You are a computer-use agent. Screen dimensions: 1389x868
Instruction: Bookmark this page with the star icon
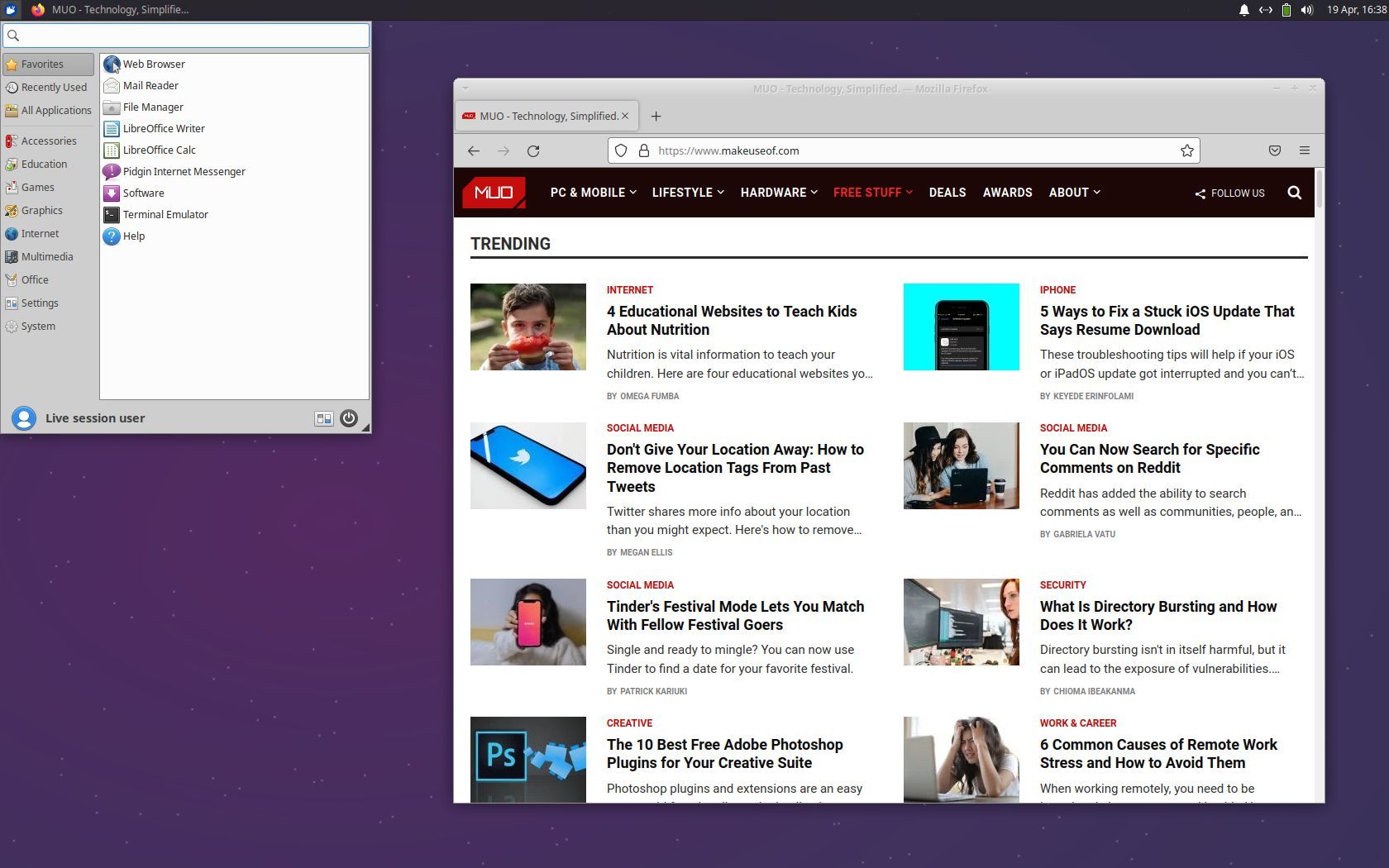tap(1186, 150)
